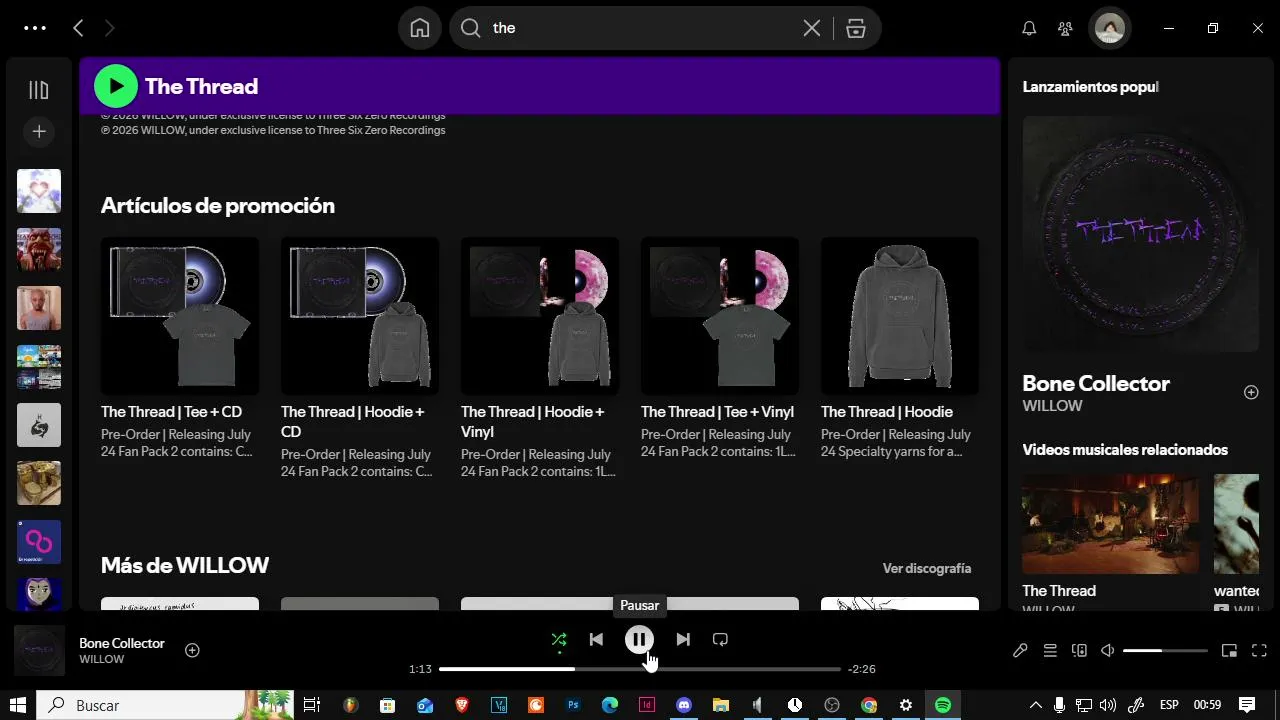Open Brave browser from taskbar
The width and height of the screenshot is (1280, 720).
461,705
